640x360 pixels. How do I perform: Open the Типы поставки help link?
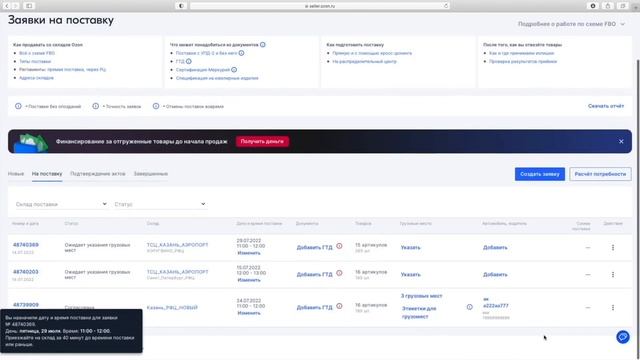(35, 61)
